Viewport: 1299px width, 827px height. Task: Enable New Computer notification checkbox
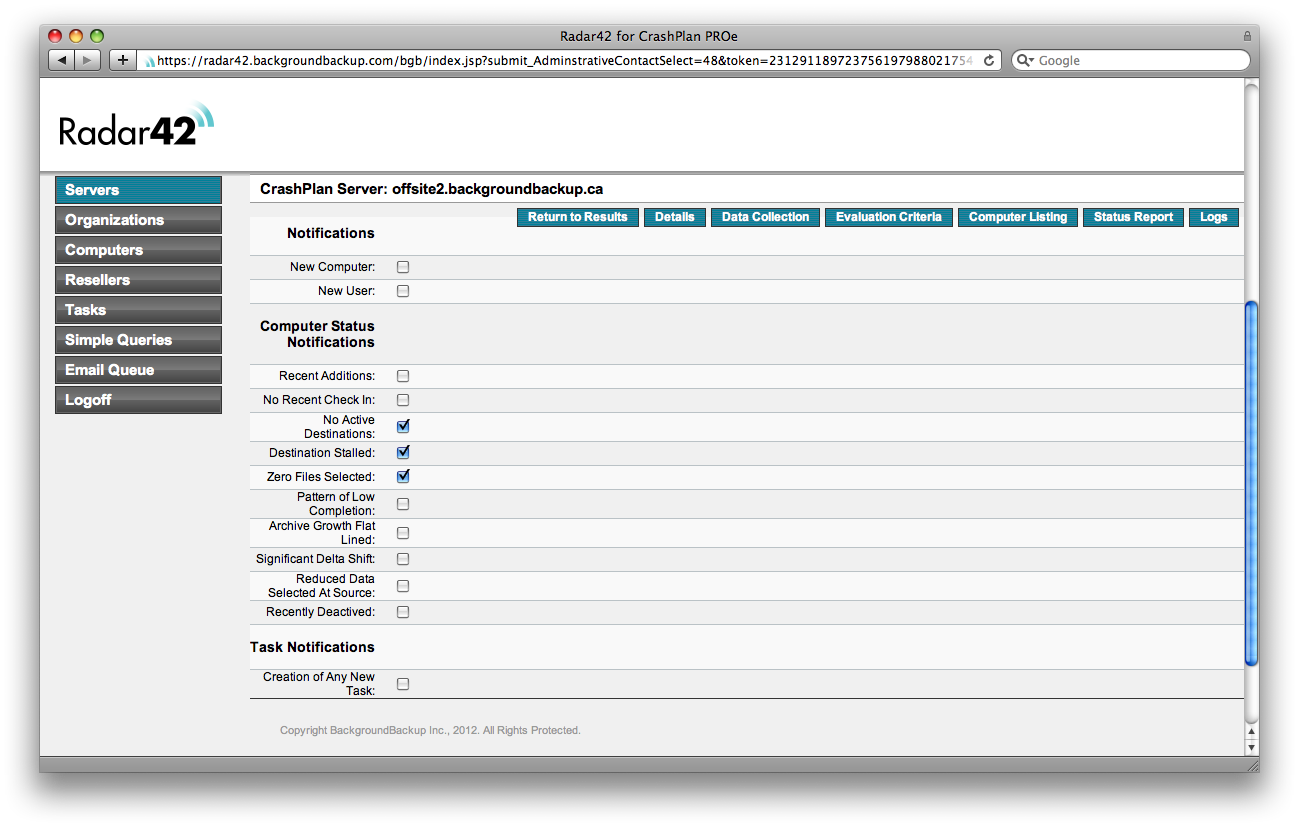403,267
